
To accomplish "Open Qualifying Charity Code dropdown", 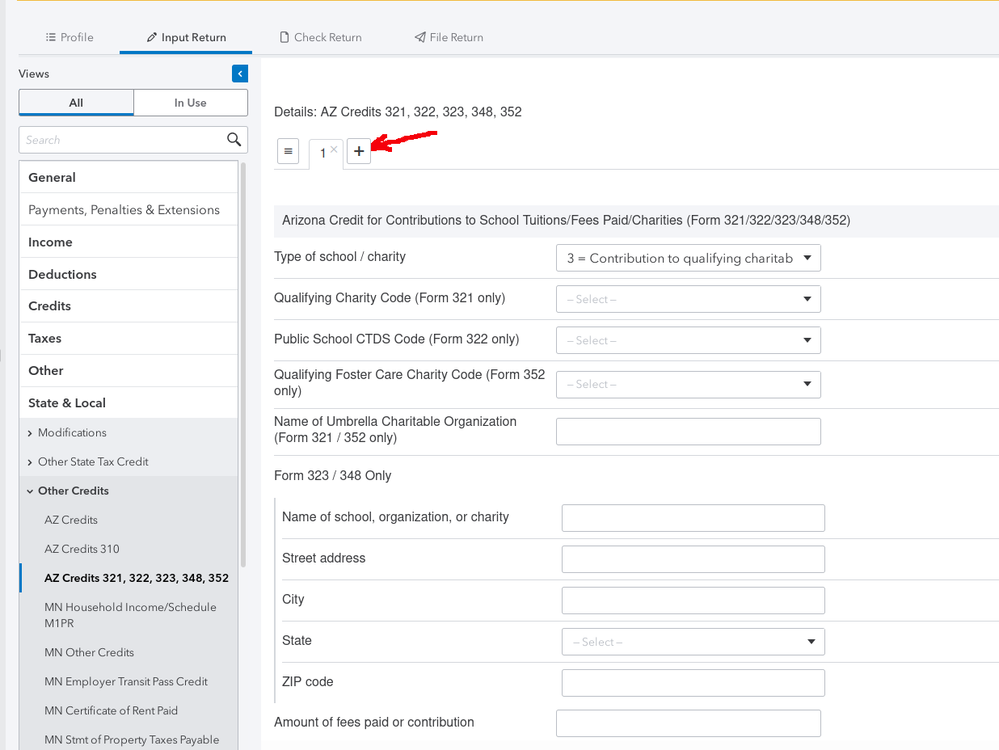I will (x=688, y=299).
